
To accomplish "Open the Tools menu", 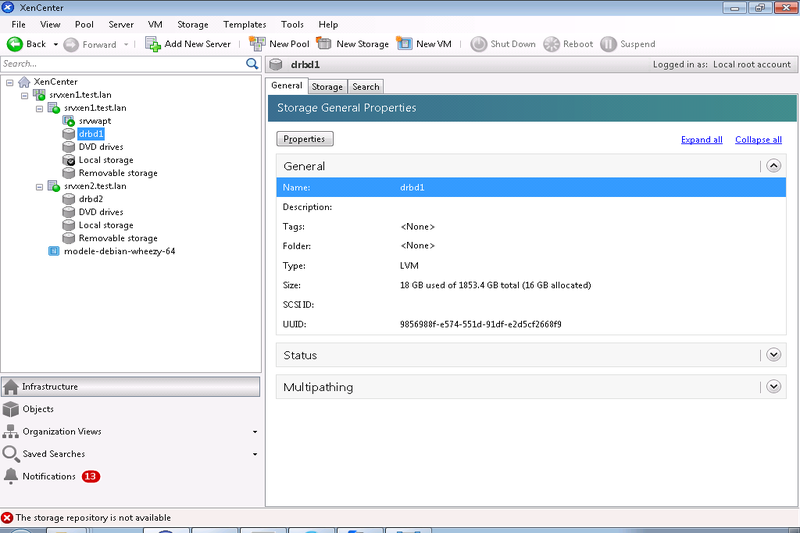I will [292, 24].
